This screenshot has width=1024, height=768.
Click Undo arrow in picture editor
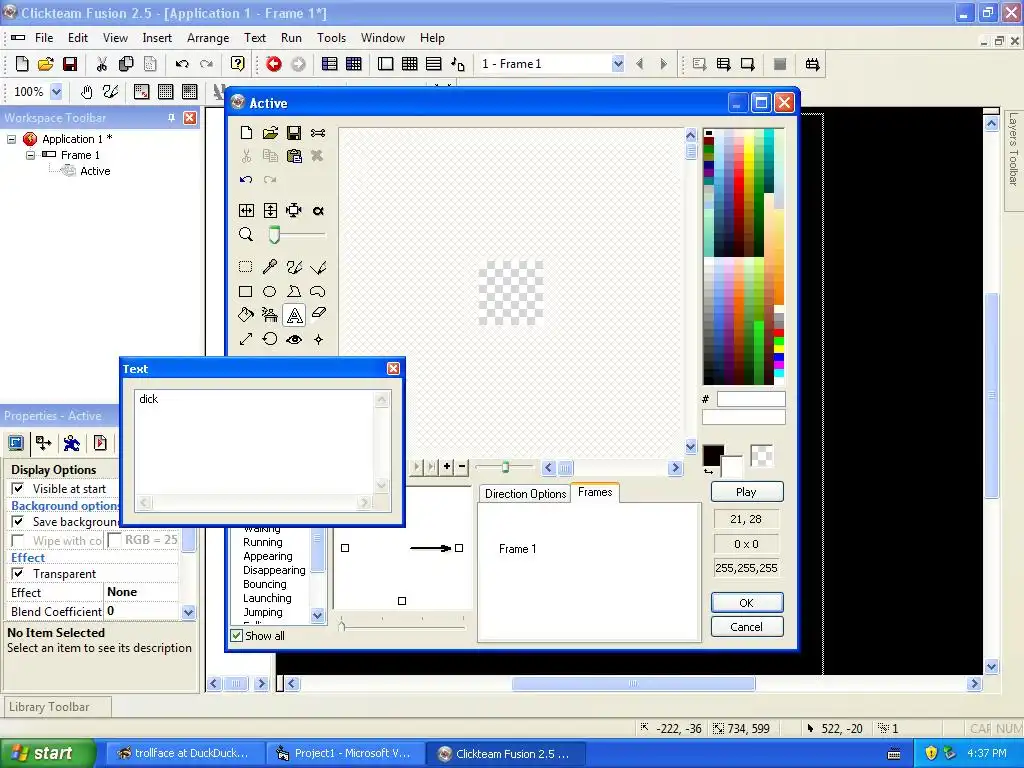pos(246,179)
